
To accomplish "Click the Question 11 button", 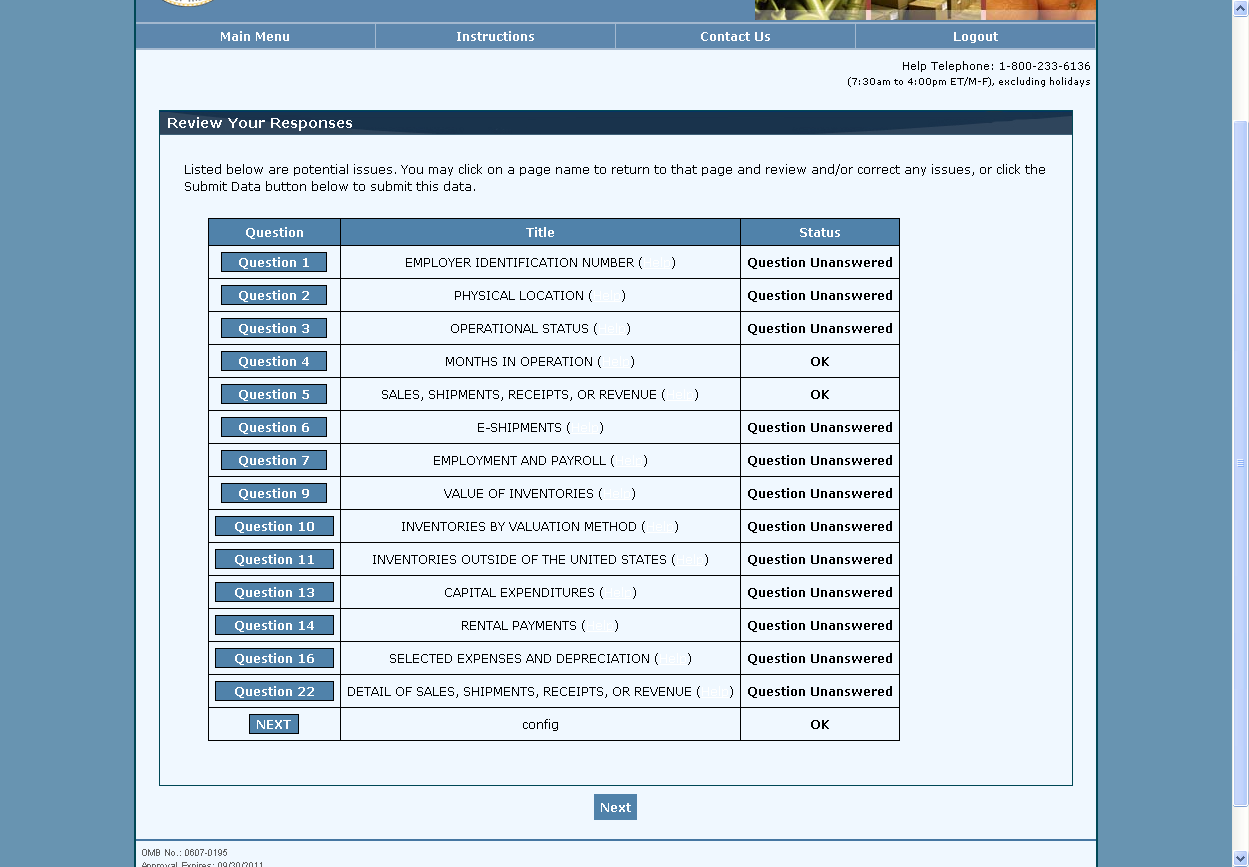I will point(274,559).
